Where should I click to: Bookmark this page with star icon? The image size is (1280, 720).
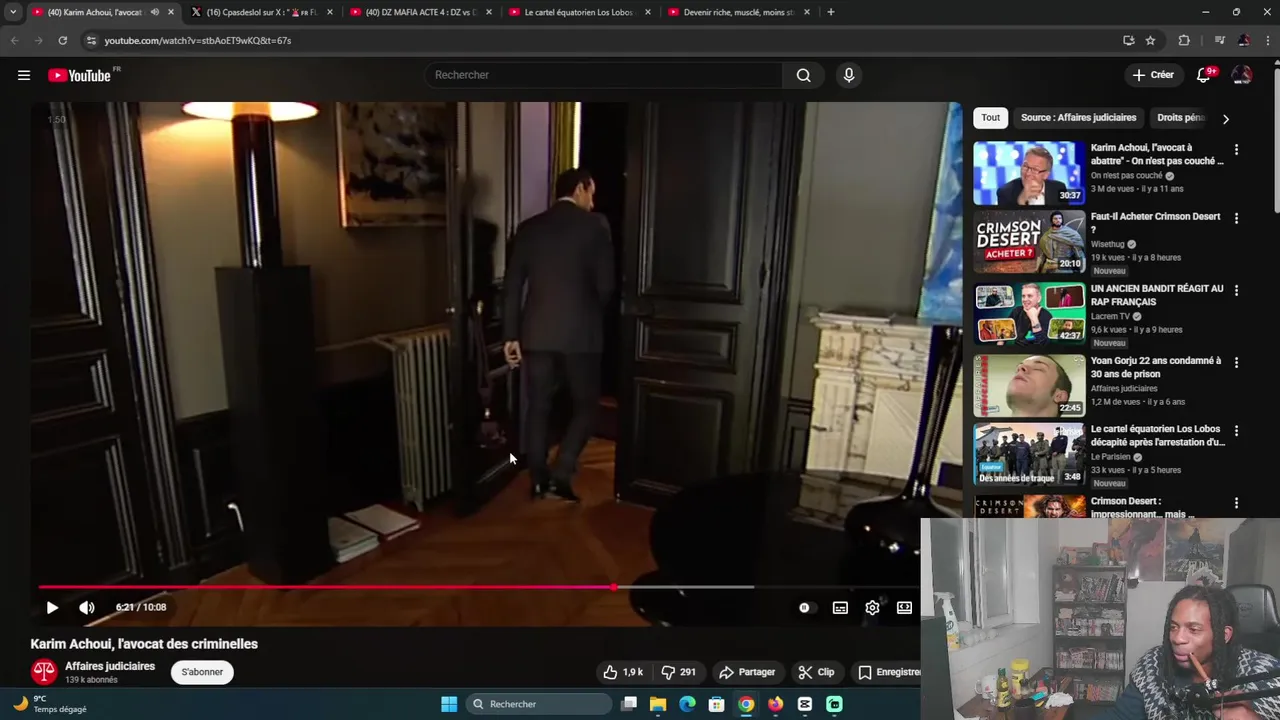(1150, 40)
